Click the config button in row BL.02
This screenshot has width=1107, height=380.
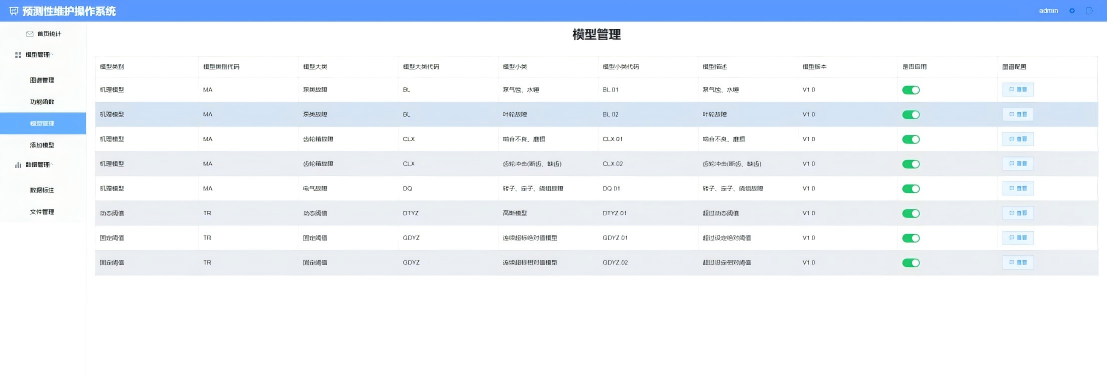(1017, 114)
